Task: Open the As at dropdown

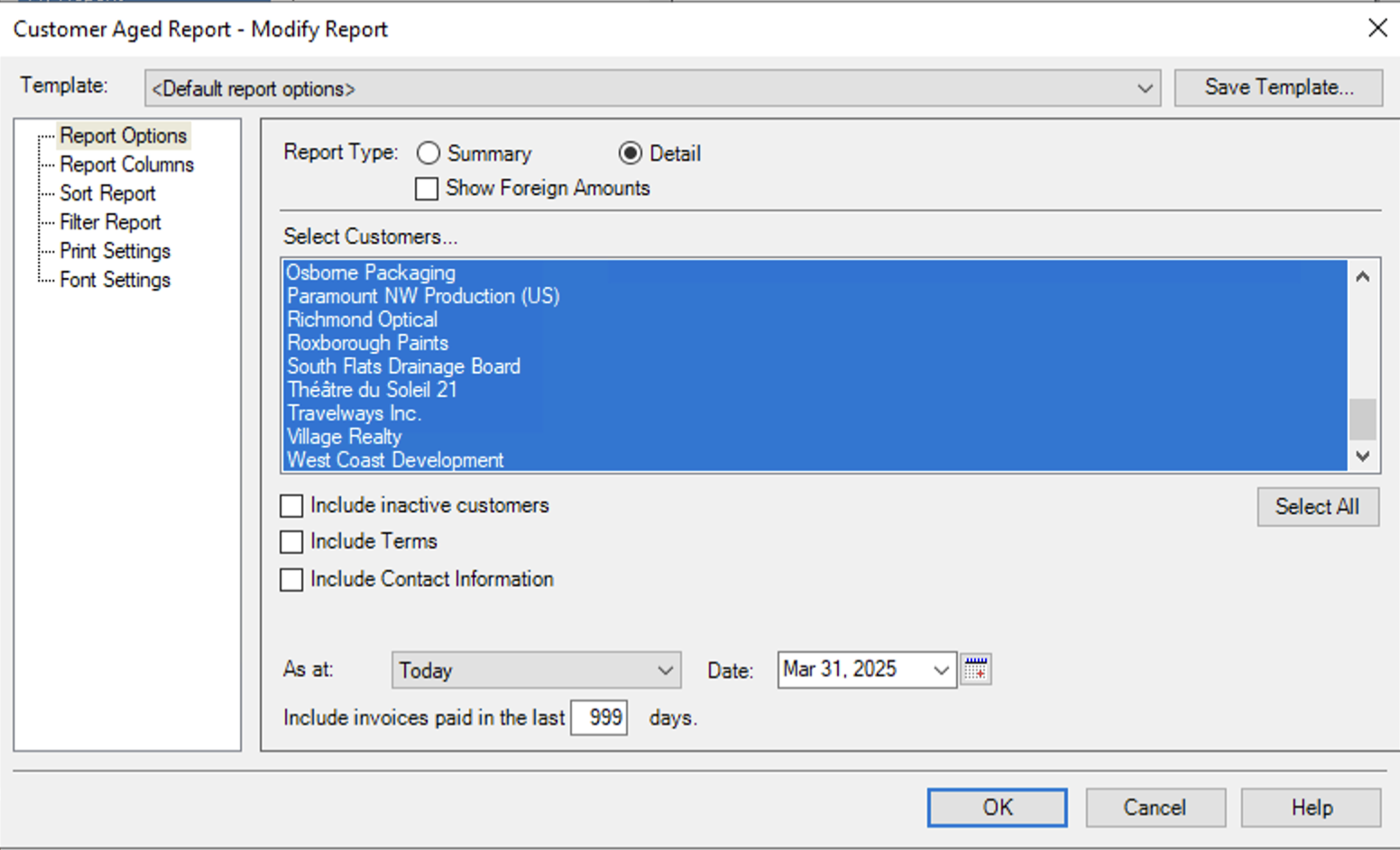Action: 664,670
